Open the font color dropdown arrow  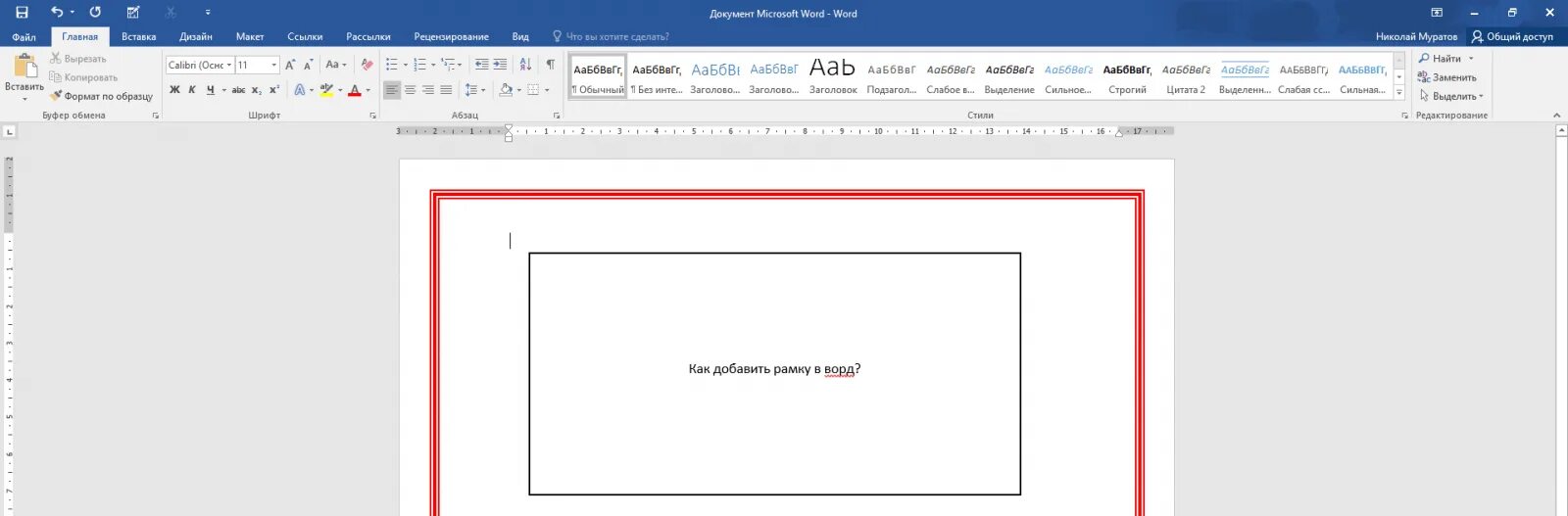pyautogui.click(x=368, y=90)
